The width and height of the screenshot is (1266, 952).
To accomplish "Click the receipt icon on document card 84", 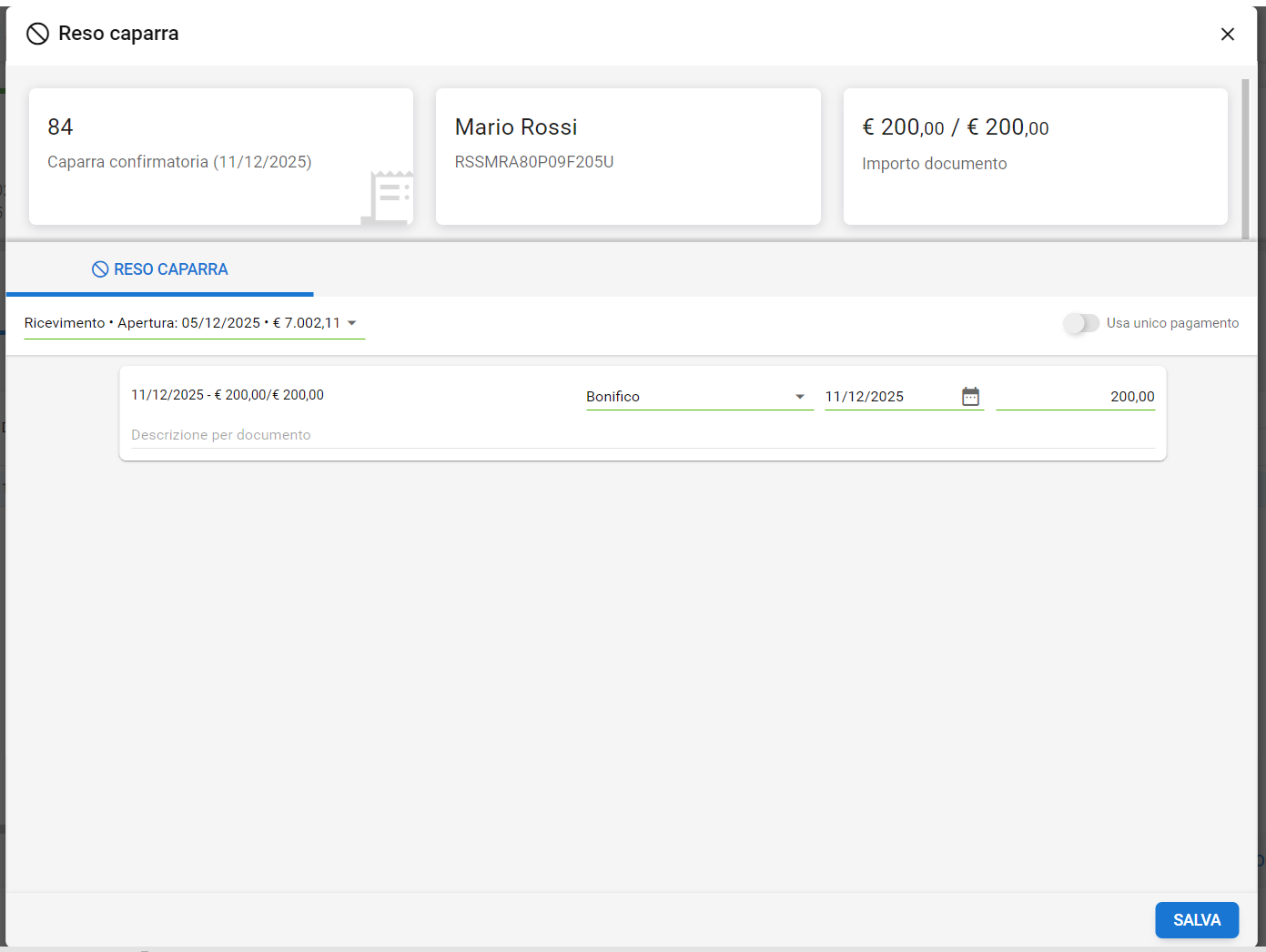I will [x=389, y=197].
